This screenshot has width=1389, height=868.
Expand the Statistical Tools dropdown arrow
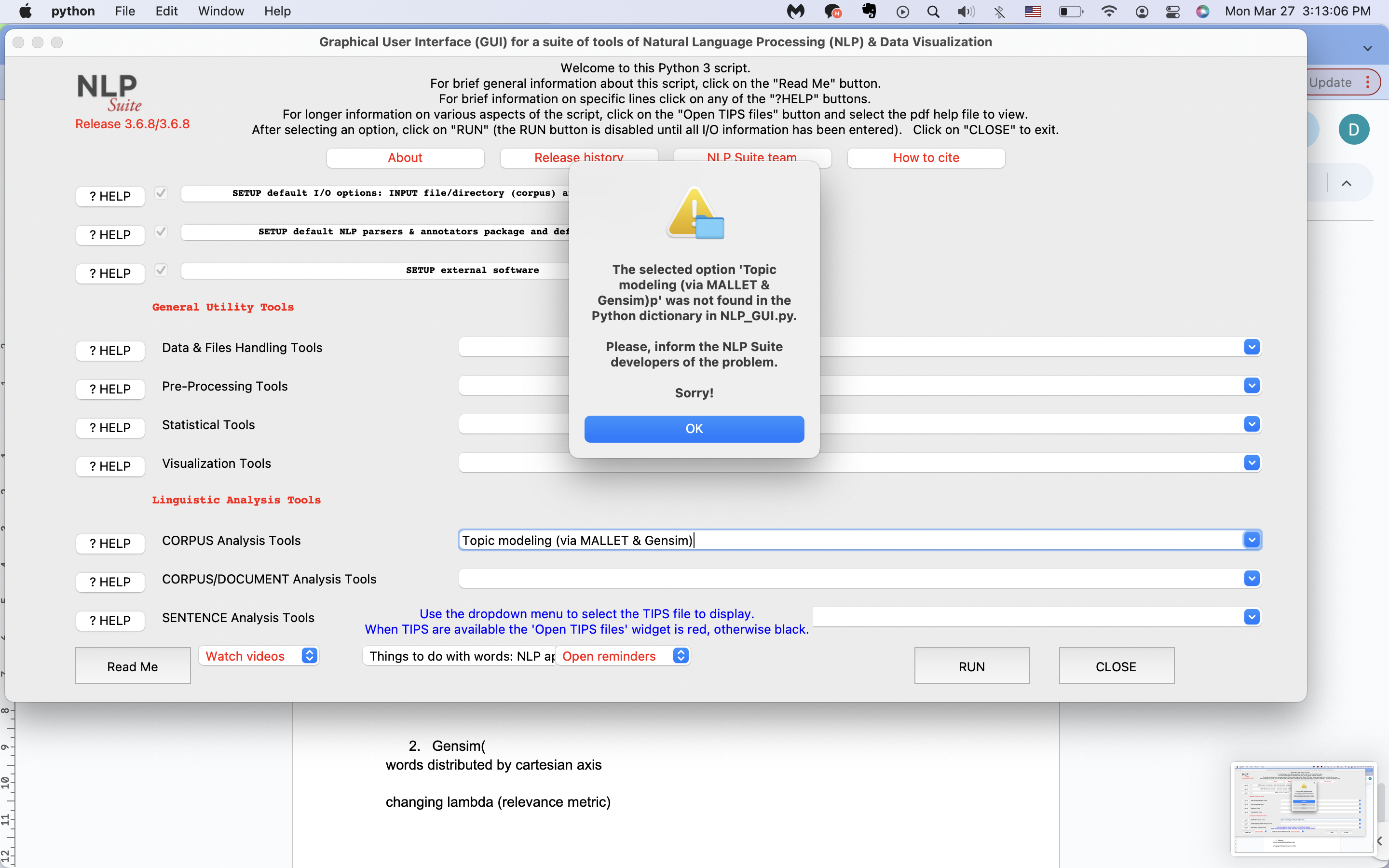(x=1252, y=424)
